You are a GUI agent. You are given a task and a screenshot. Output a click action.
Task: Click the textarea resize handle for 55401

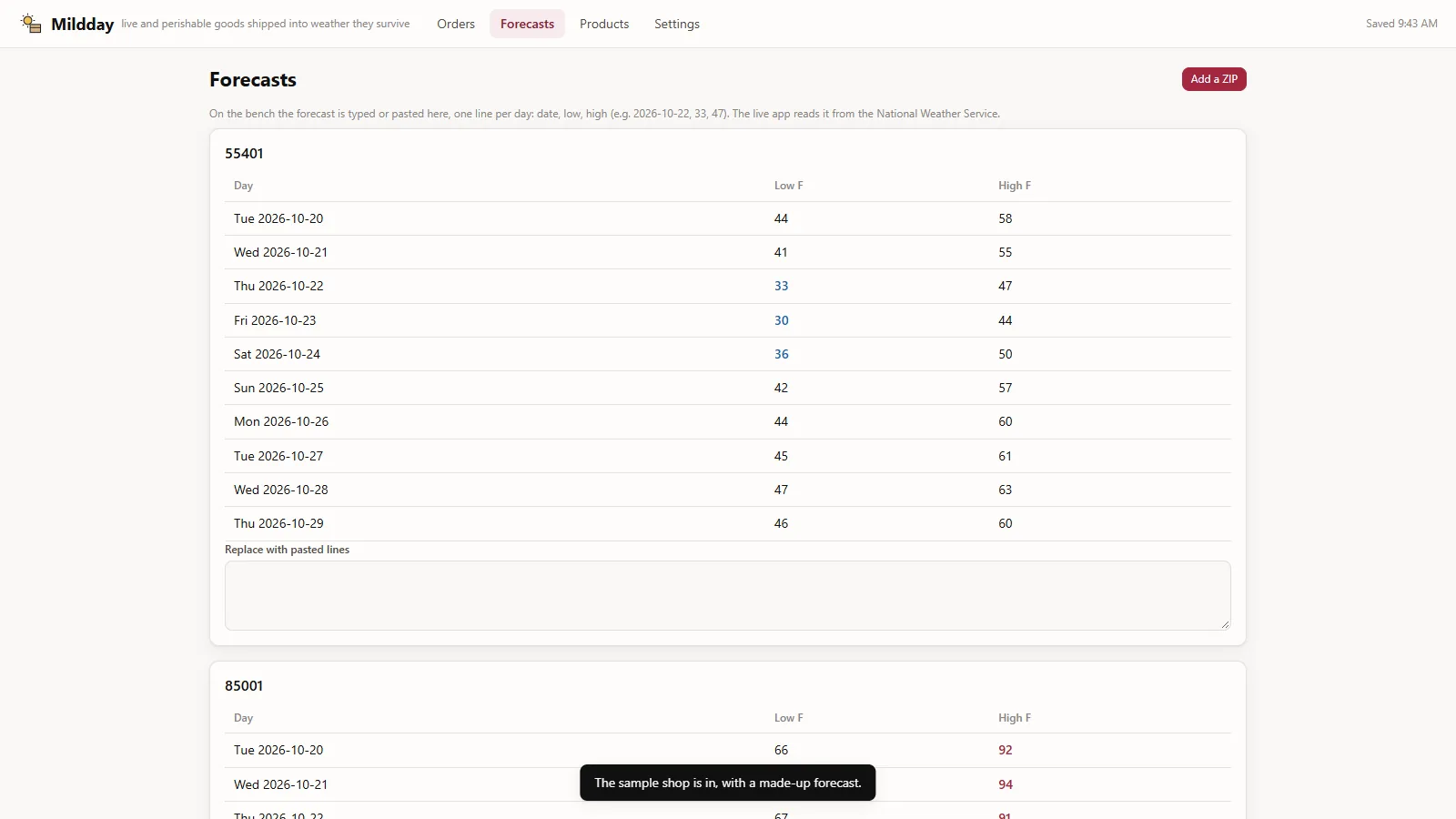click(1225, 624)
